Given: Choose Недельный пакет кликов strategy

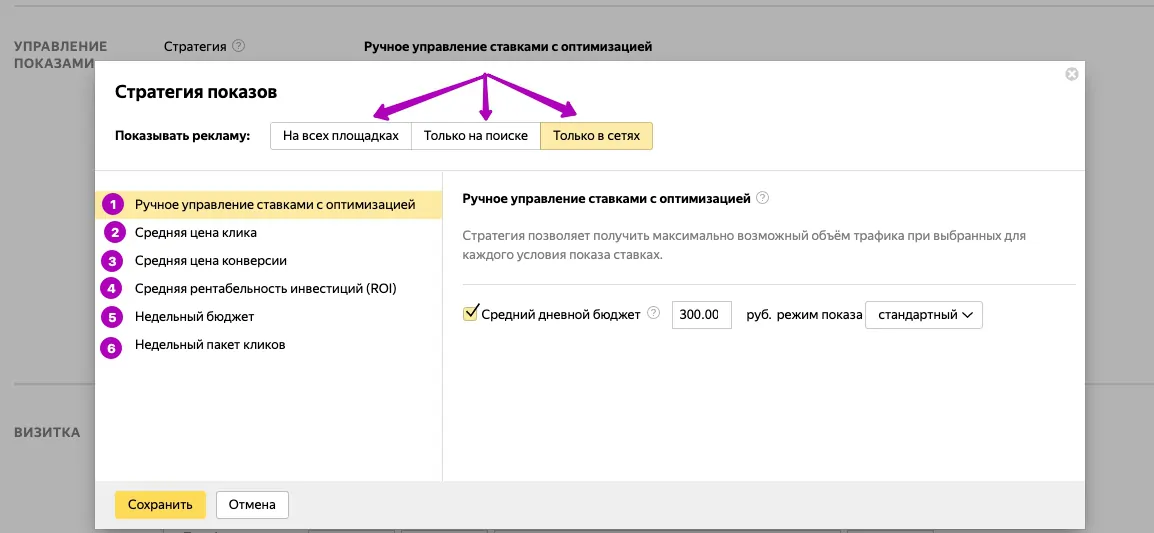Looking at the screenshot, I should point(210,345).
